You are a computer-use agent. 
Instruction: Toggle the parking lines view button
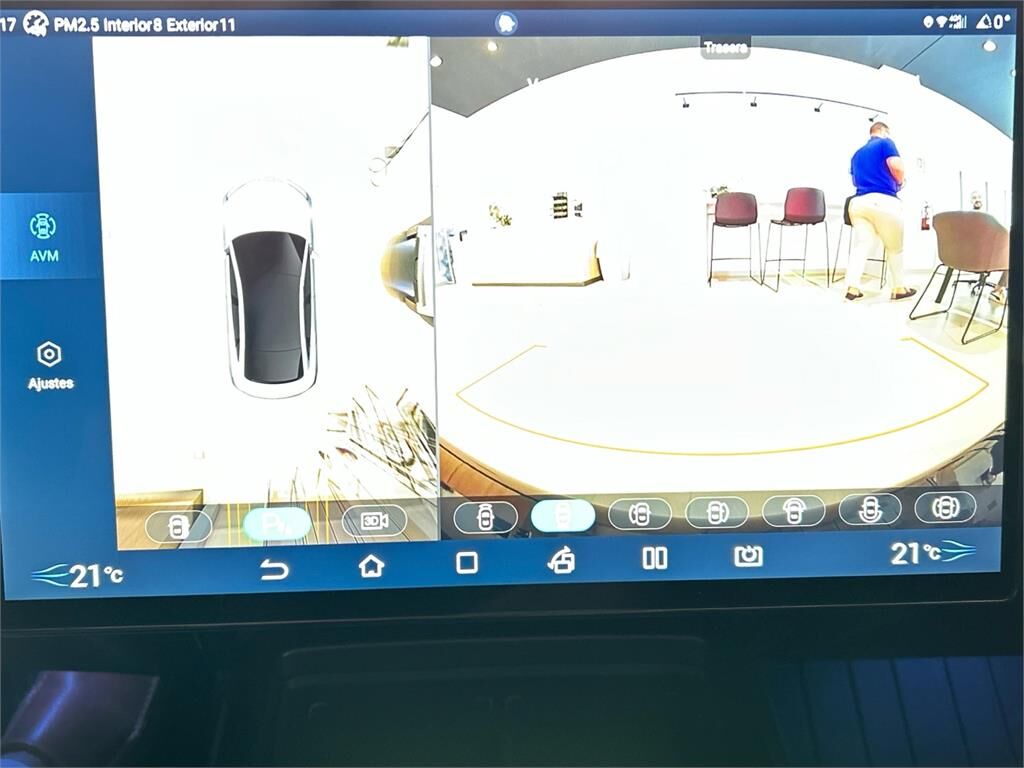pos(277,524)
